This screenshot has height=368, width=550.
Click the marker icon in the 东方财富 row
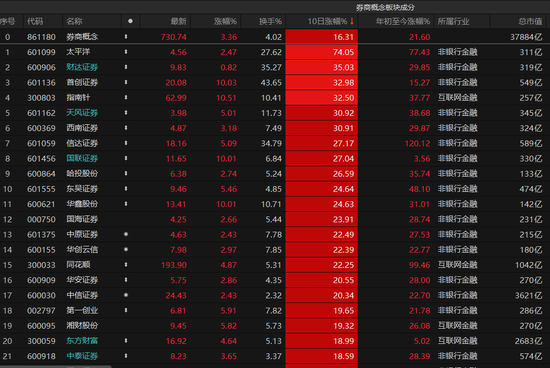[126, 341]
